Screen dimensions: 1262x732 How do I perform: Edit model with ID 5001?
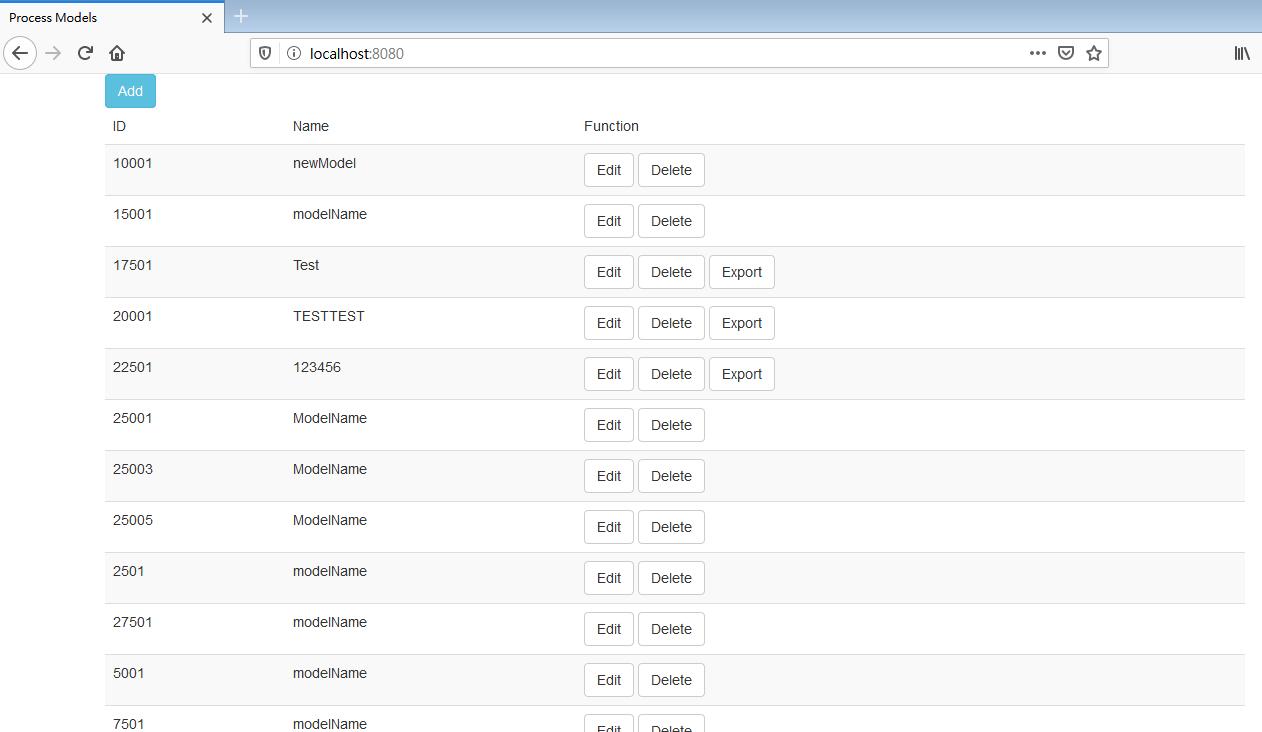coord(609,680)
